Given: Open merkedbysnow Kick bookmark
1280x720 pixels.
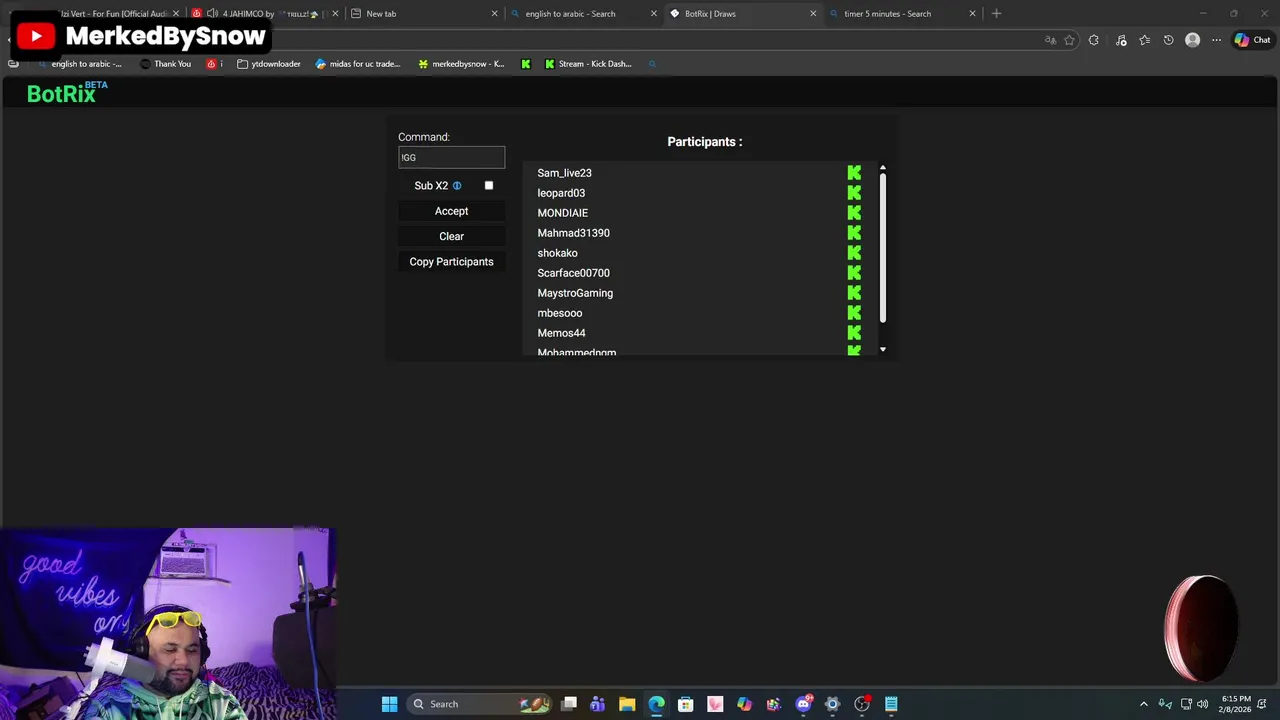Looking at the screenshot, I should (460, 64).
